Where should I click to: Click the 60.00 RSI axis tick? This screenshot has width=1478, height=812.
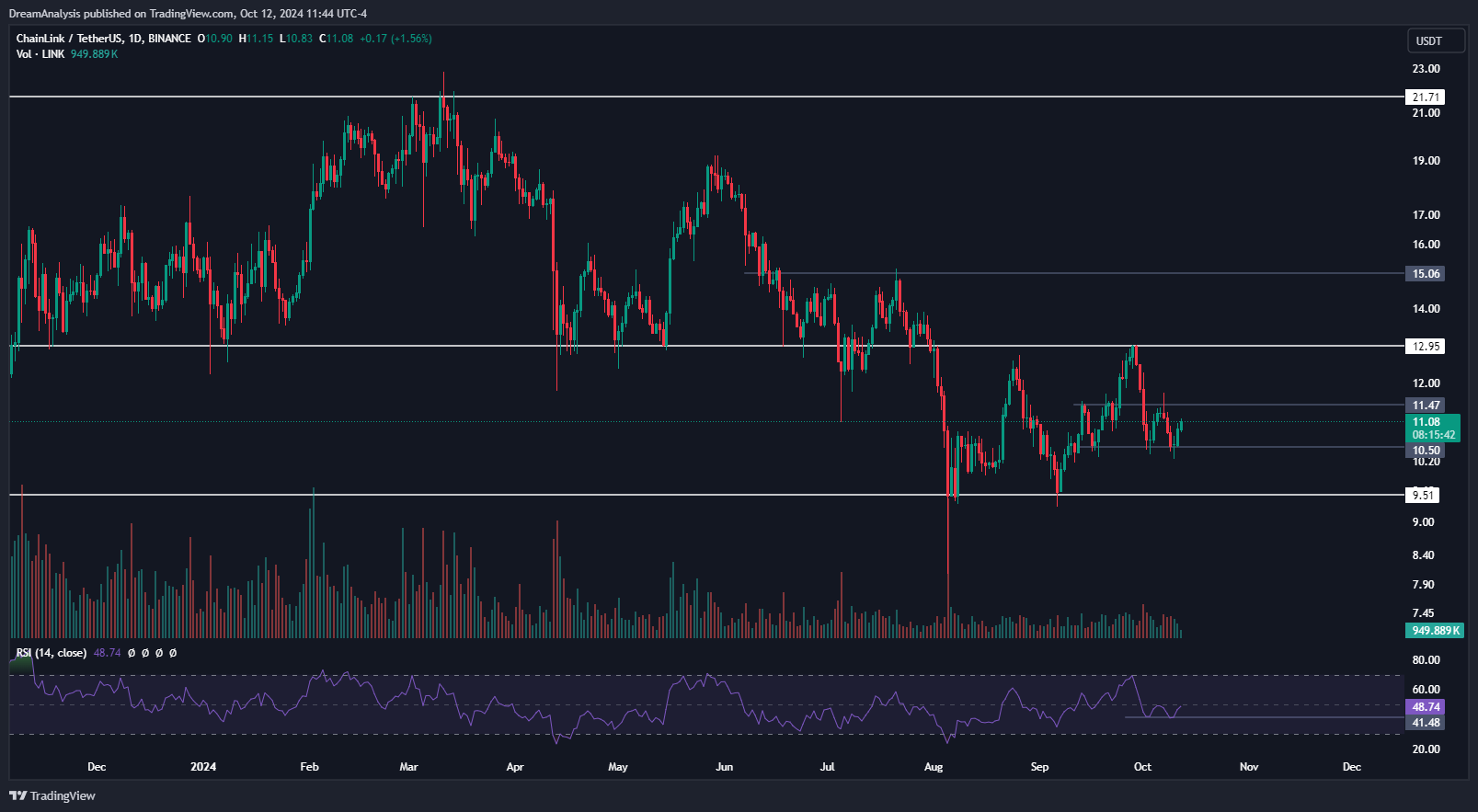point(1426,690)
